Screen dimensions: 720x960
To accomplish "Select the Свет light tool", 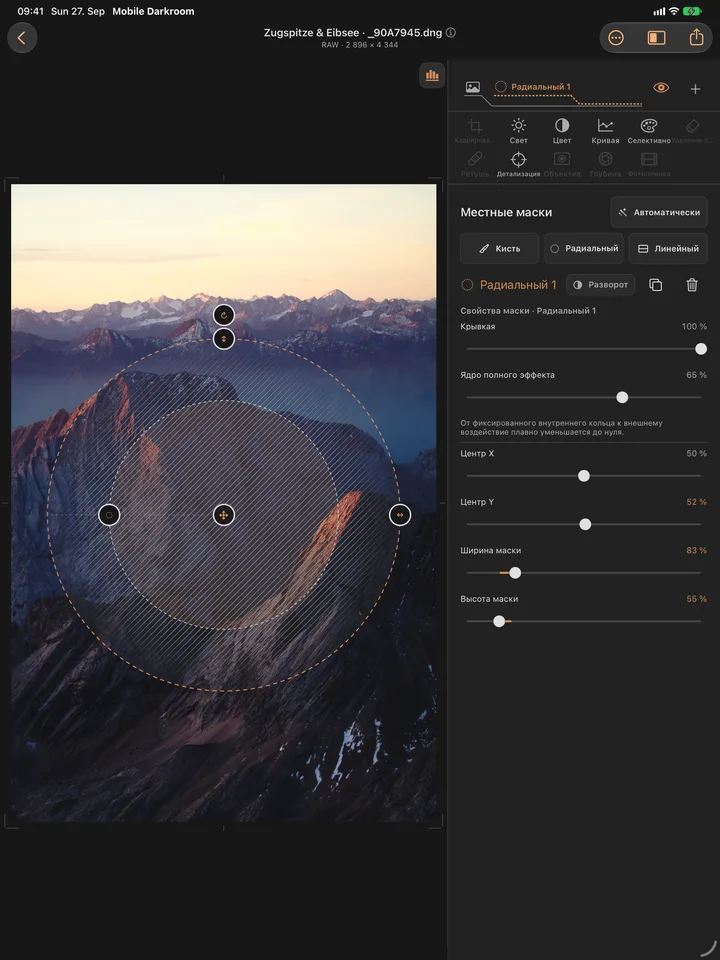I will pos(519,131).
